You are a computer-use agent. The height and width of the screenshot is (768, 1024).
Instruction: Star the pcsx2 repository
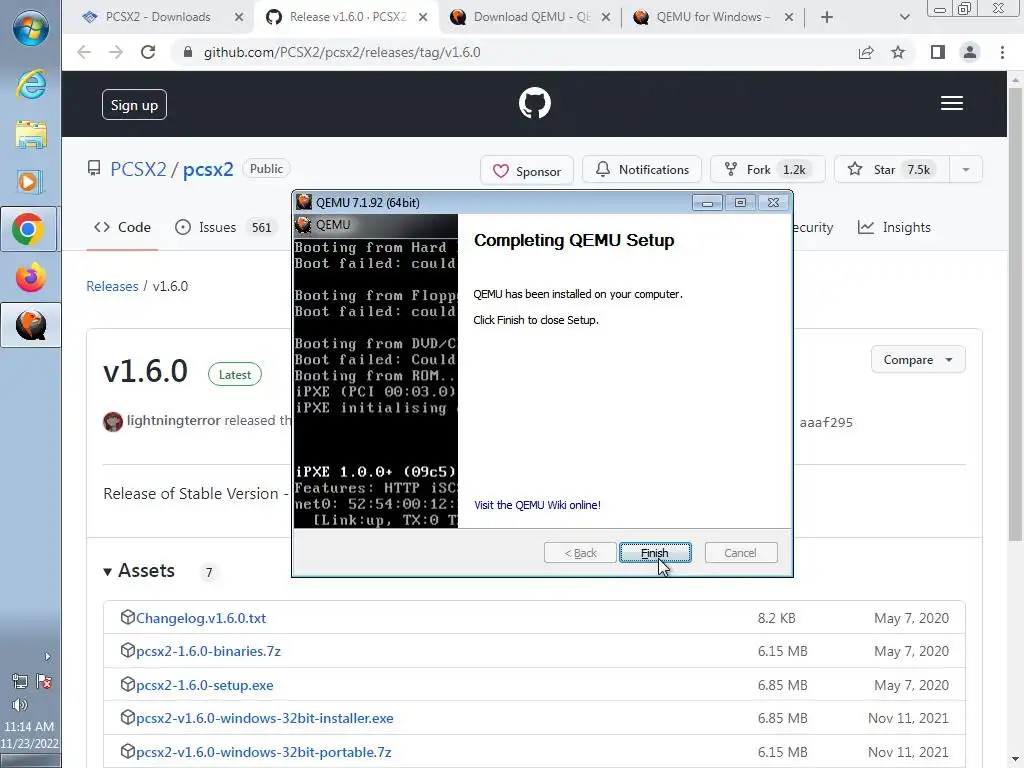(891, 170)
